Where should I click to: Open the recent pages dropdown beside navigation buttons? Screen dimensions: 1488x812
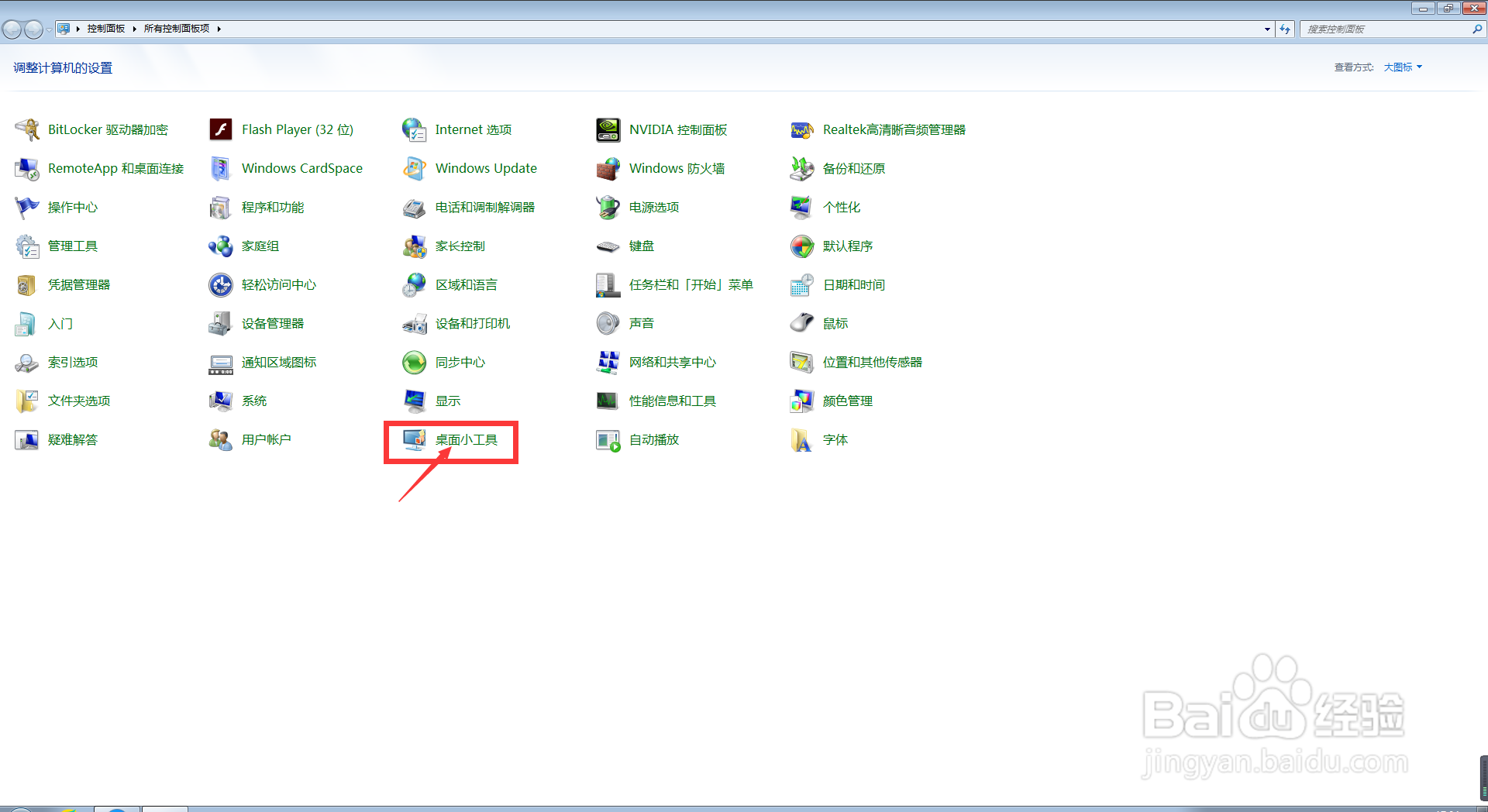click(49, 29)
